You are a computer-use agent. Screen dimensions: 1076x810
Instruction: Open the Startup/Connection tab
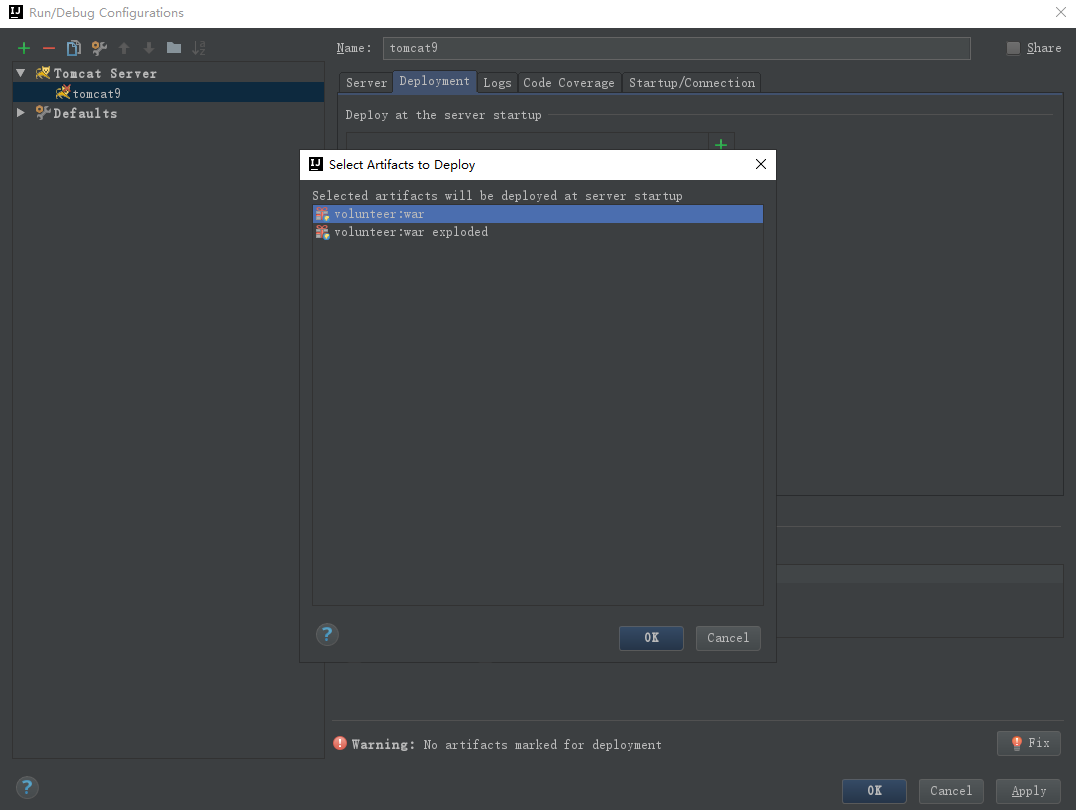click(x=692, y=82)
